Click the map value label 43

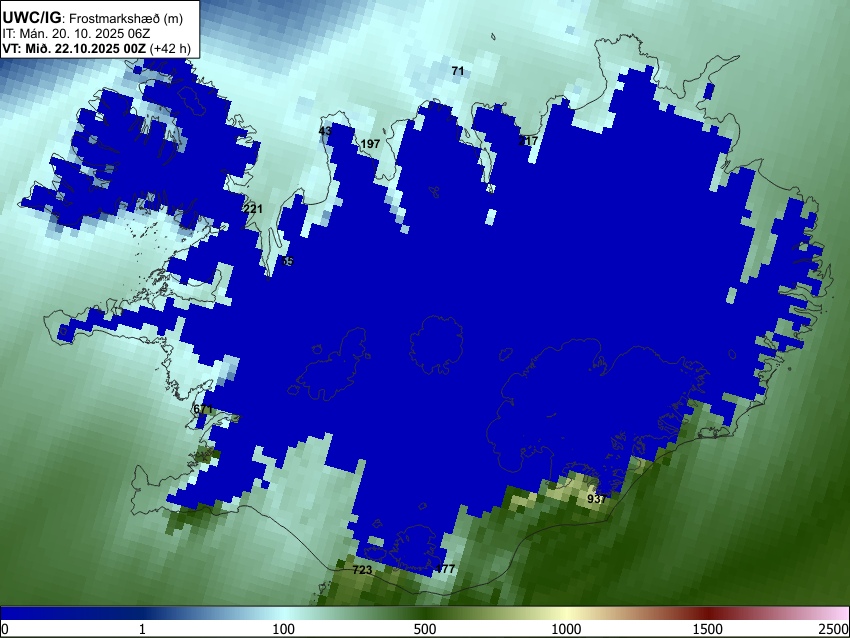(325, 131)
